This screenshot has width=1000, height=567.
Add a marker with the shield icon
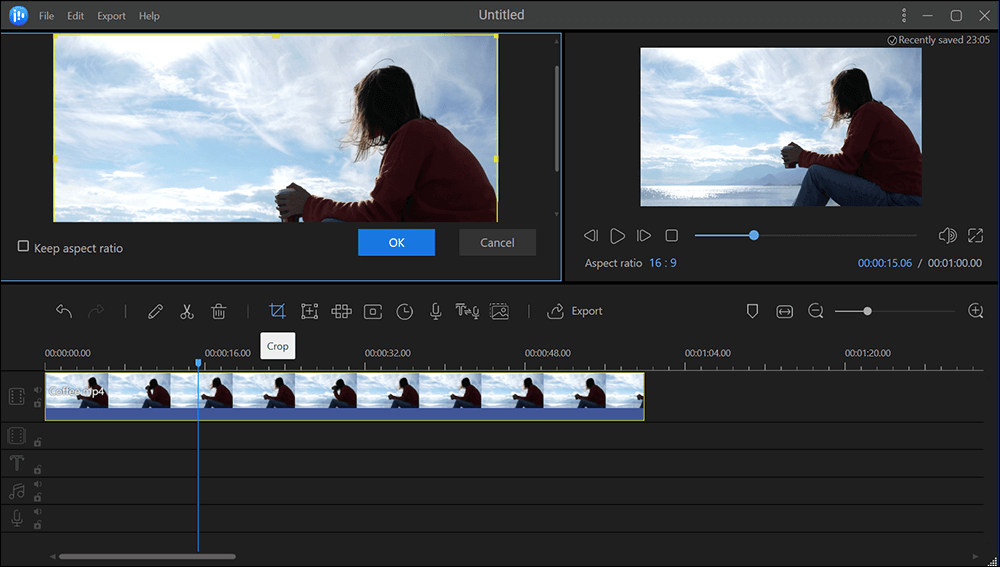click(753, 311)
